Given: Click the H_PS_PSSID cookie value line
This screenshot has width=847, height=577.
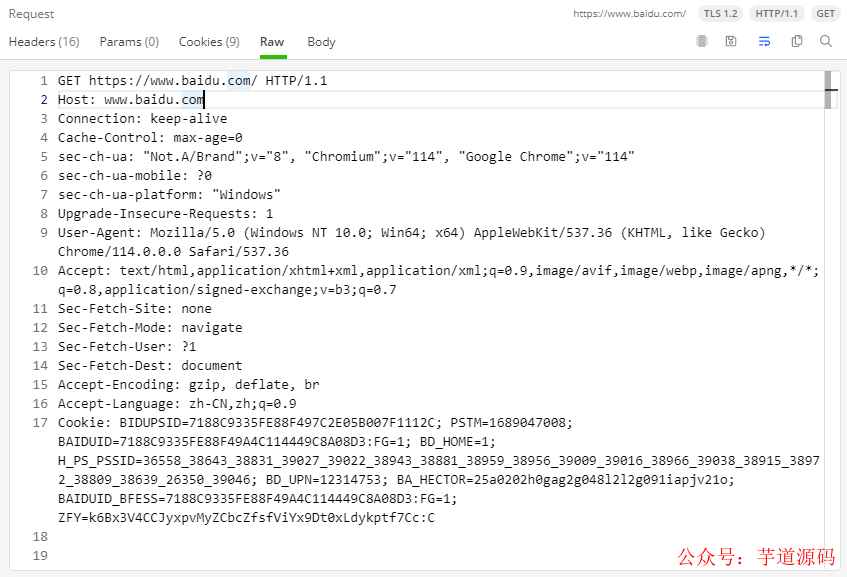Looking at the screenshot, I should coord(439,460).
